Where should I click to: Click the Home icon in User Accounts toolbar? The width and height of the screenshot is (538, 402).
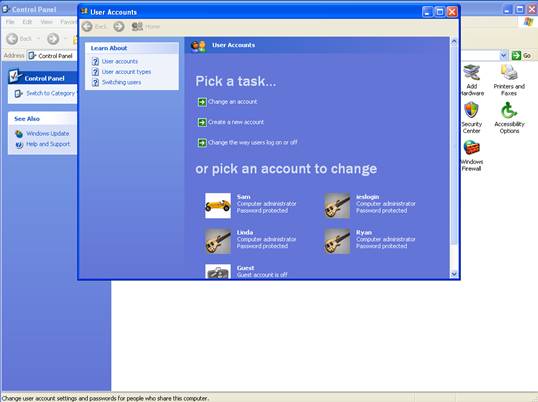pos(137,26)
